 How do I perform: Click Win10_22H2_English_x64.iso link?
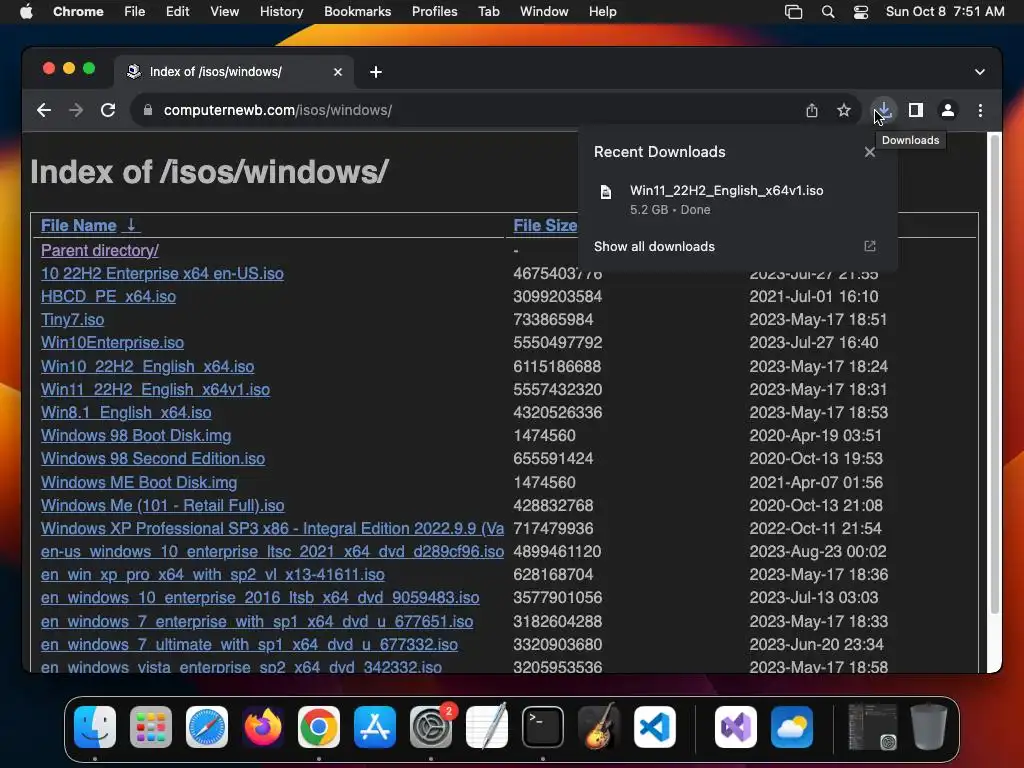148,366
